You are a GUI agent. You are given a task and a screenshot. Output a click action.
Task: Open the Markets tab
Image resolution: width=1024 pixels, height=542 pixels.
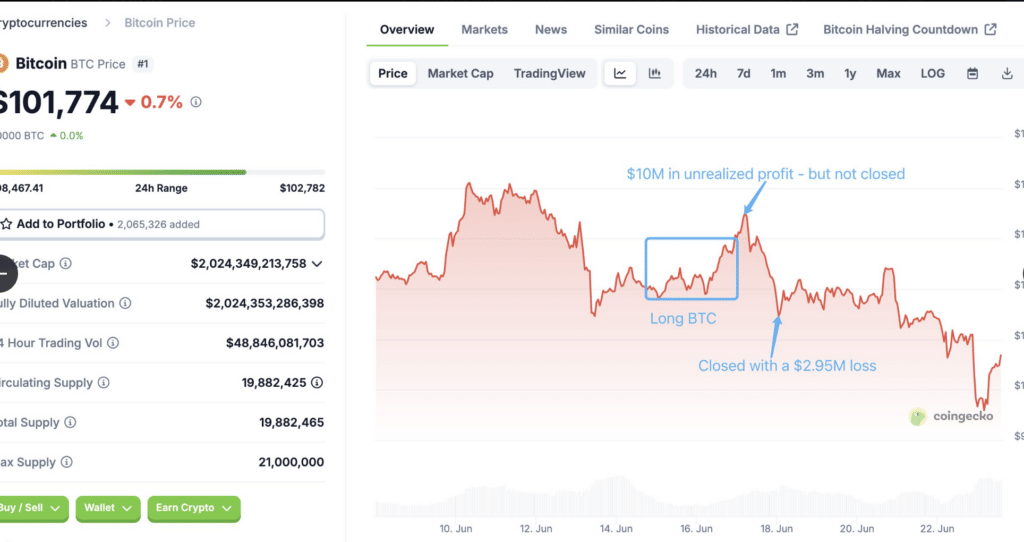(x=485, y=29)
